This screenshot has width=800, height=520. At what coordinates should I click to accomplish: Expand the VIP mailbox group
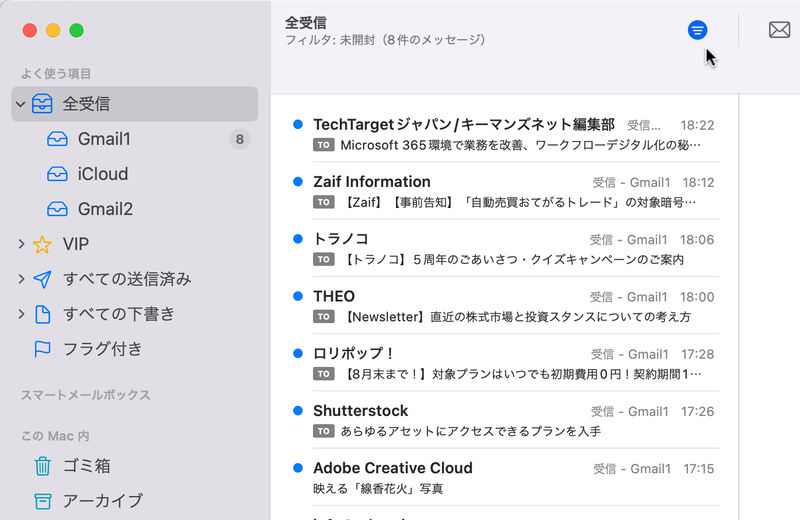coord(21,244)
